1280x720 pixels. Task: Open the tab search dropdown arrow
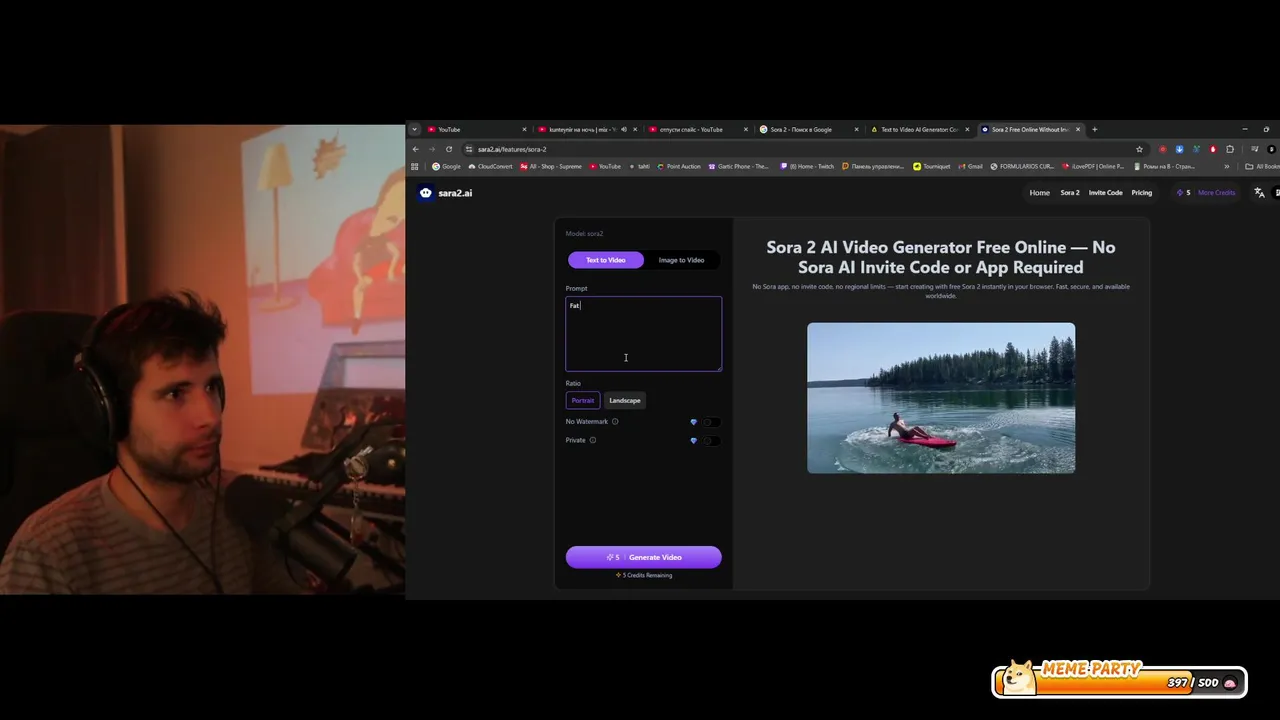[414, 129]
